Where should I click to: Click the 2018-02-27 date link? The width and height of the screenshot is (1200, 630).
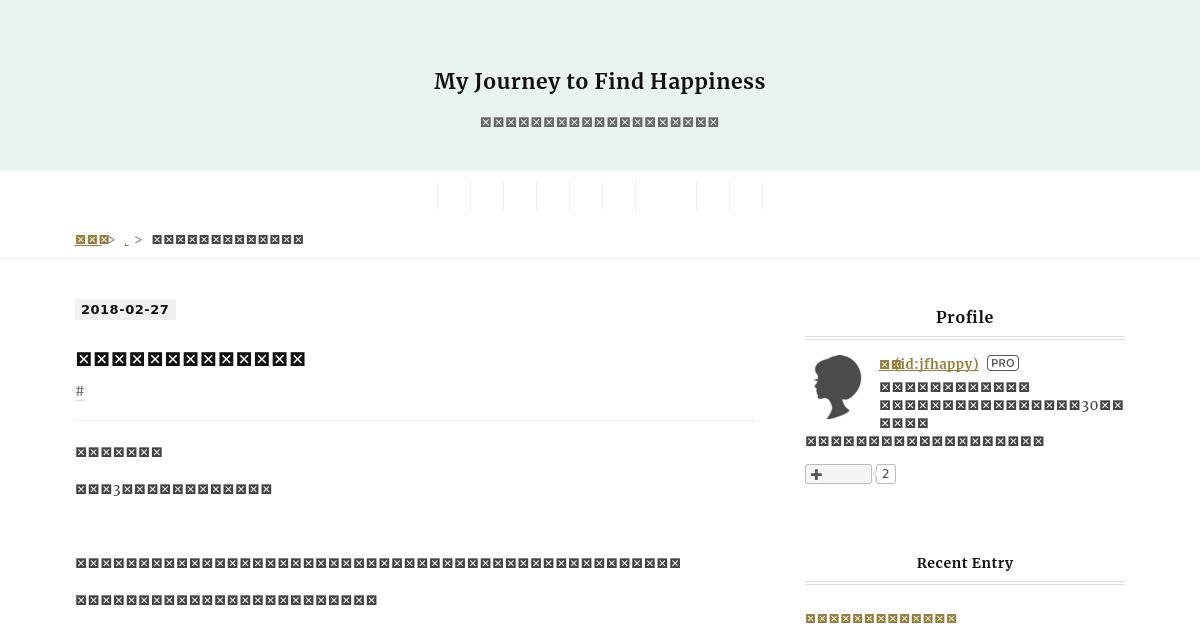click(125, 310)
